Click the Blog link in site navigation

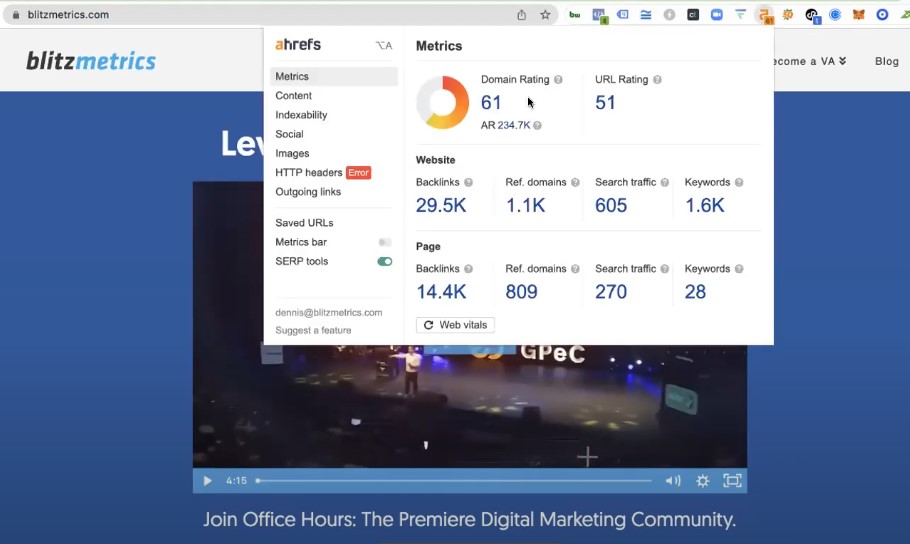(887, 61)
